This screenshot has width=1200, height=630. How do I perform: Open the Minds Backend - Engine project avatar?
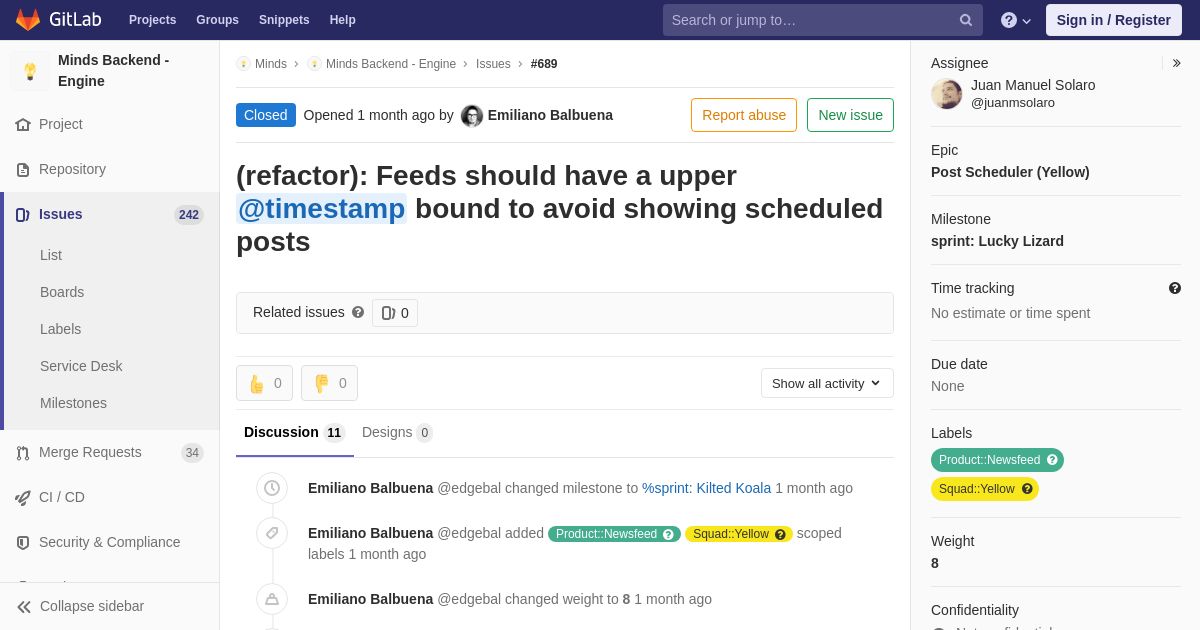point(30,71)
